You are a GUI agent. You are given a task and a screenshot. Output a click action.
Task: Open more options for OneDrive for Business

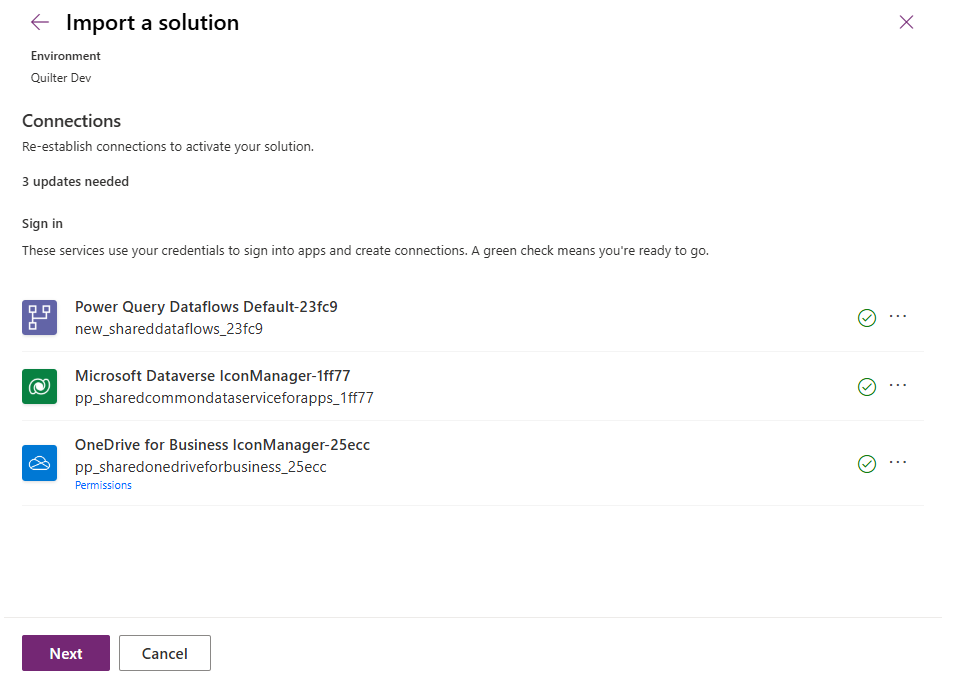point(898,462)
